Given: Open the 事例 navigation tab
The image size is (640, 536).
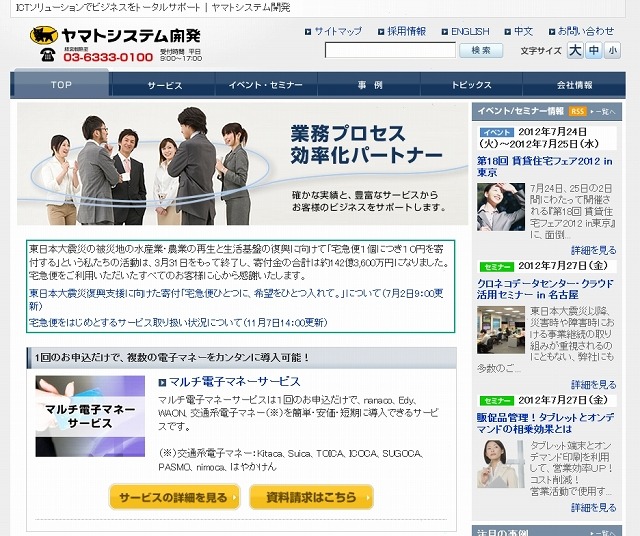Looking at the screenshot, I should (370, 85).
